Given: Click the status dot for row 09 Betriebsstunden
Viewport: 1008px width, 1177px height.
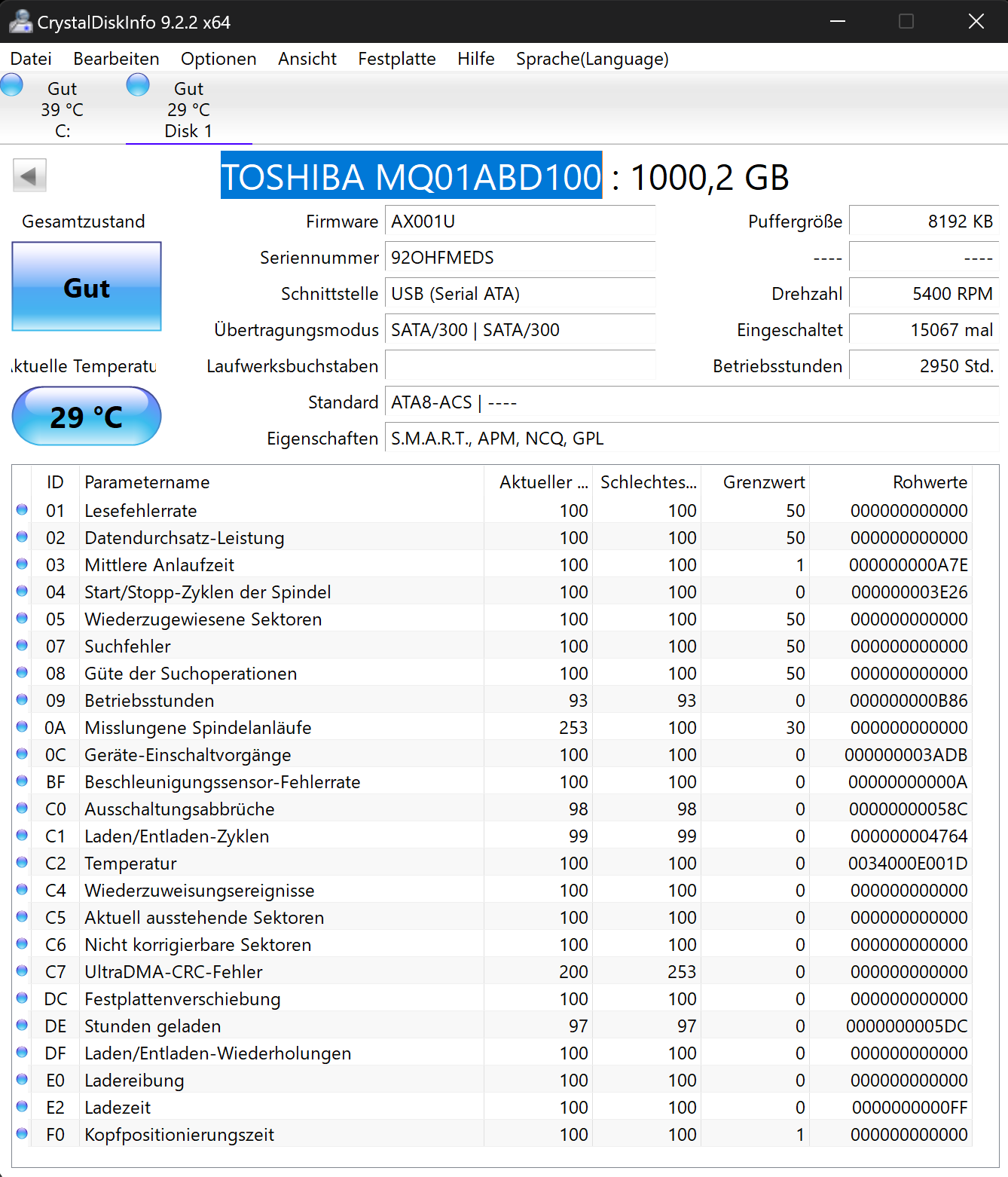Looking at the screenshot, I should click(x=22, y=700).
